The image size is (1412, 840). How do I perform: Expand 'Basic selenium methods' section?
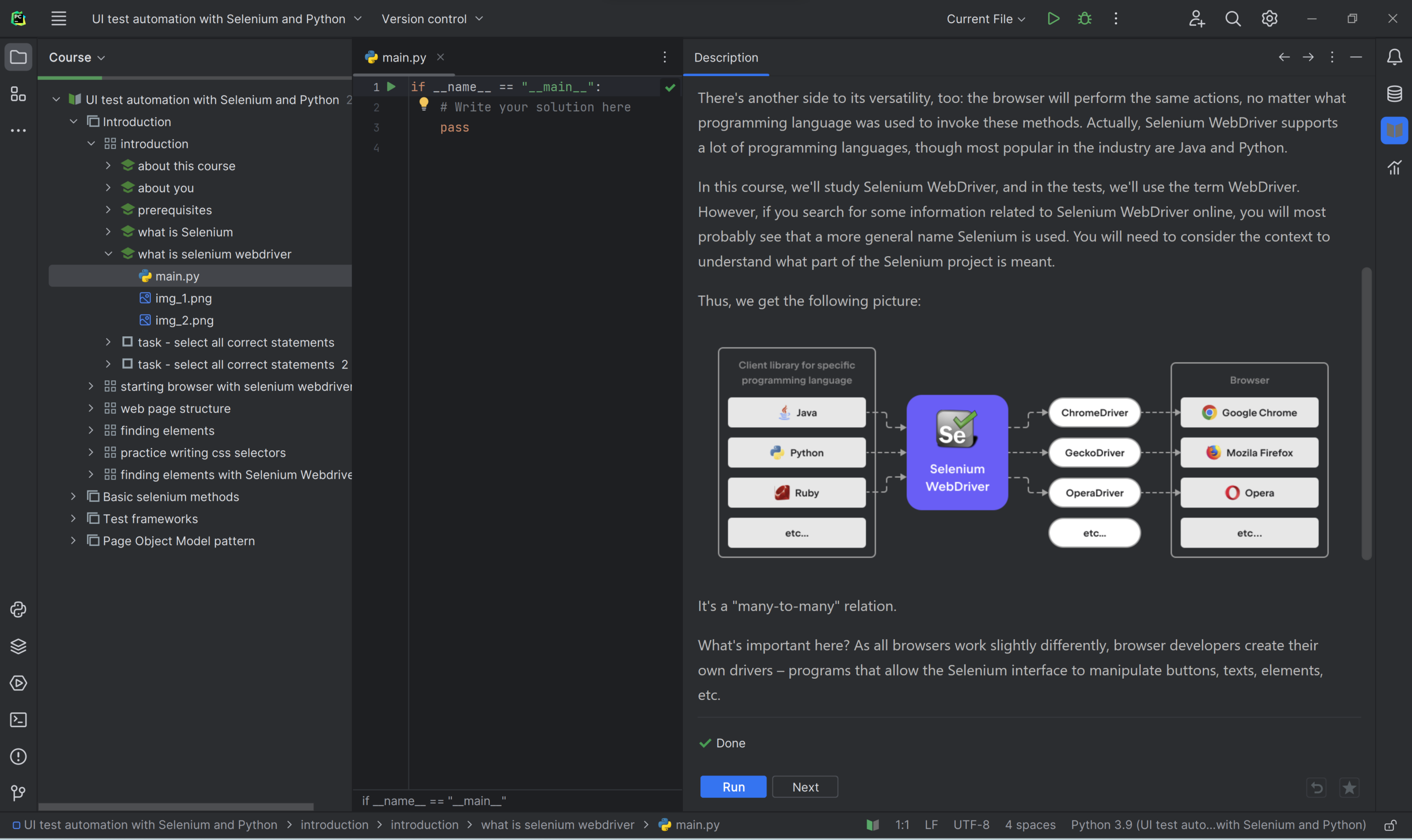[73, 497]
